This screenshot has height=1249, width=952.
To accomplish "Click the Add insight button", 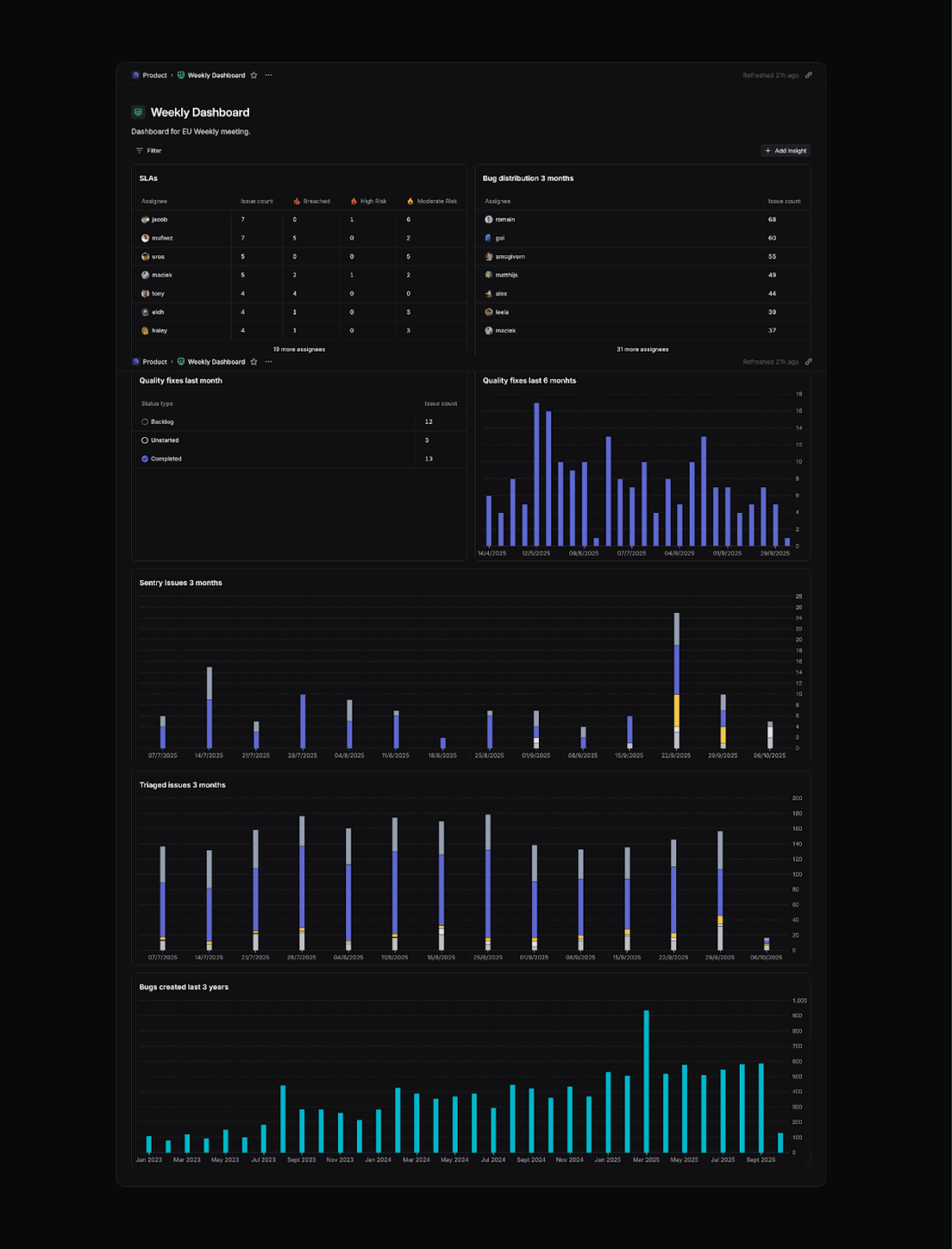I will [x=784, y=150].
